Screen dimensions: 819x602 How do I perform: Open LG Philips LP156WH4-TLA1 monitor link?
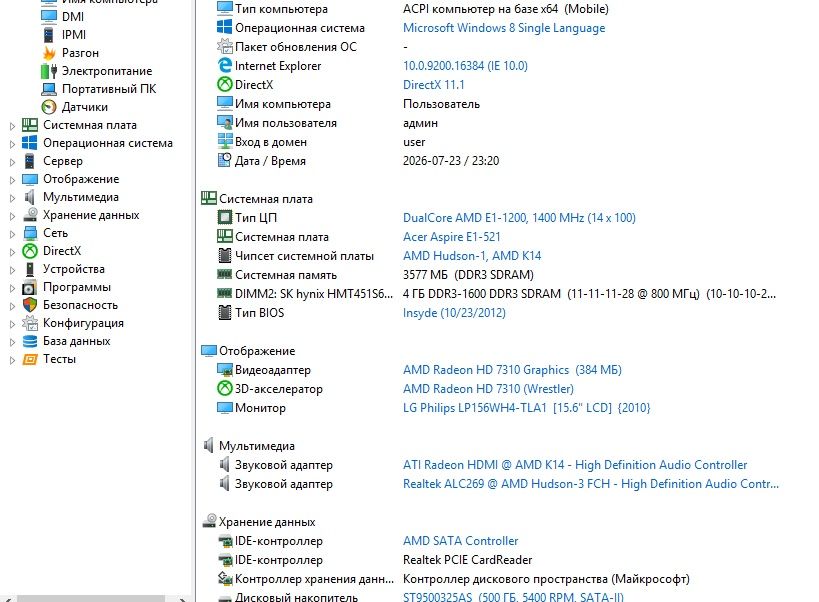pos(526,408)
